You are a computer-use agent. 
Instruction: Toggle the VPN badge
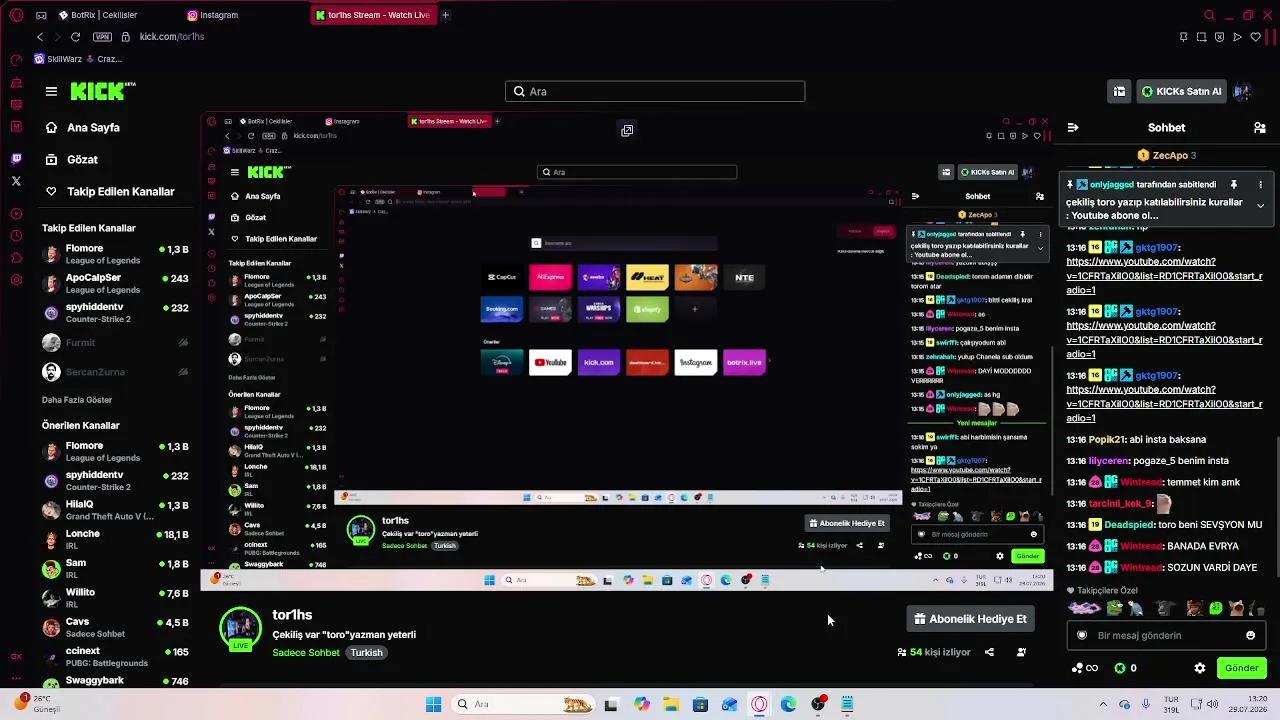click(102, 37)
